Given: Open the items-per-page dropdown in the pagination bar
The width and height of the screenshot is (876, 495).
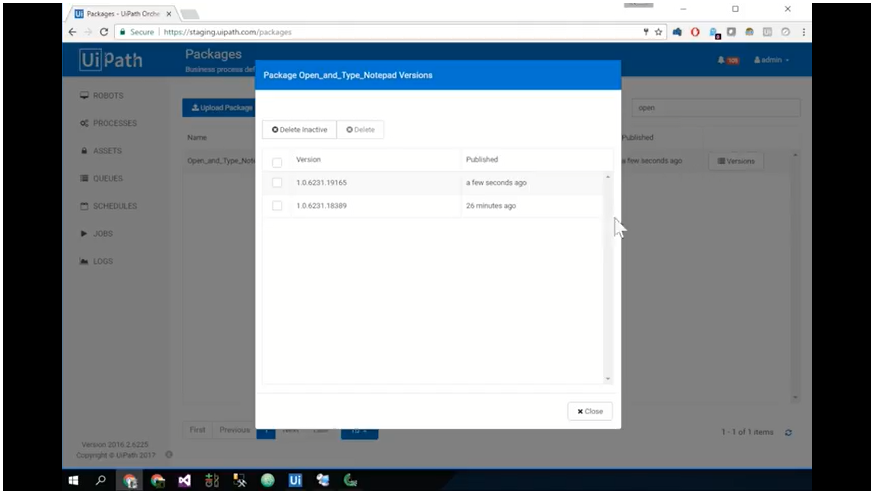Looking at the screenshot, I should coord(359,431).
